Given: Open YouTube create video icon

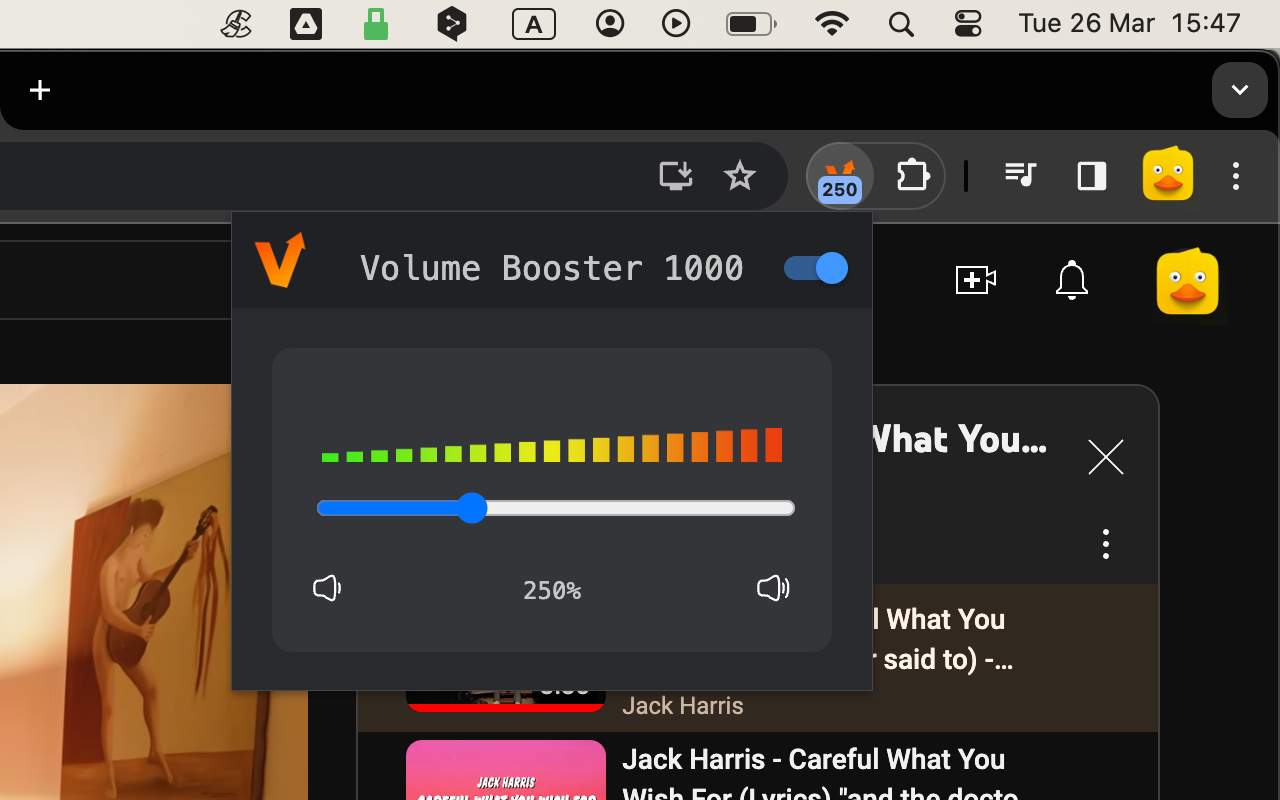Looking at the screenshot, I should point(976,280).
